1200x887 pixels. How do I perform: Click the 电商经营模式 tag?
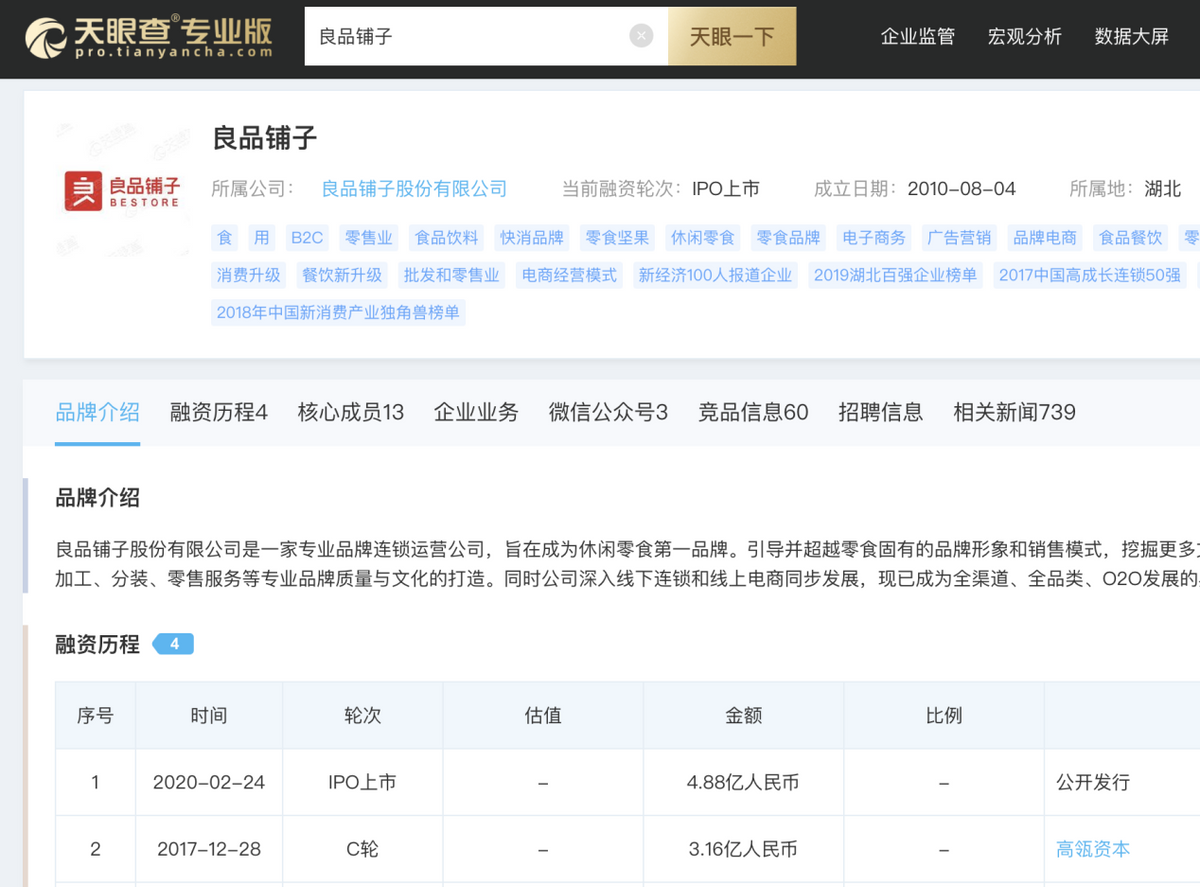coord(569,275)
